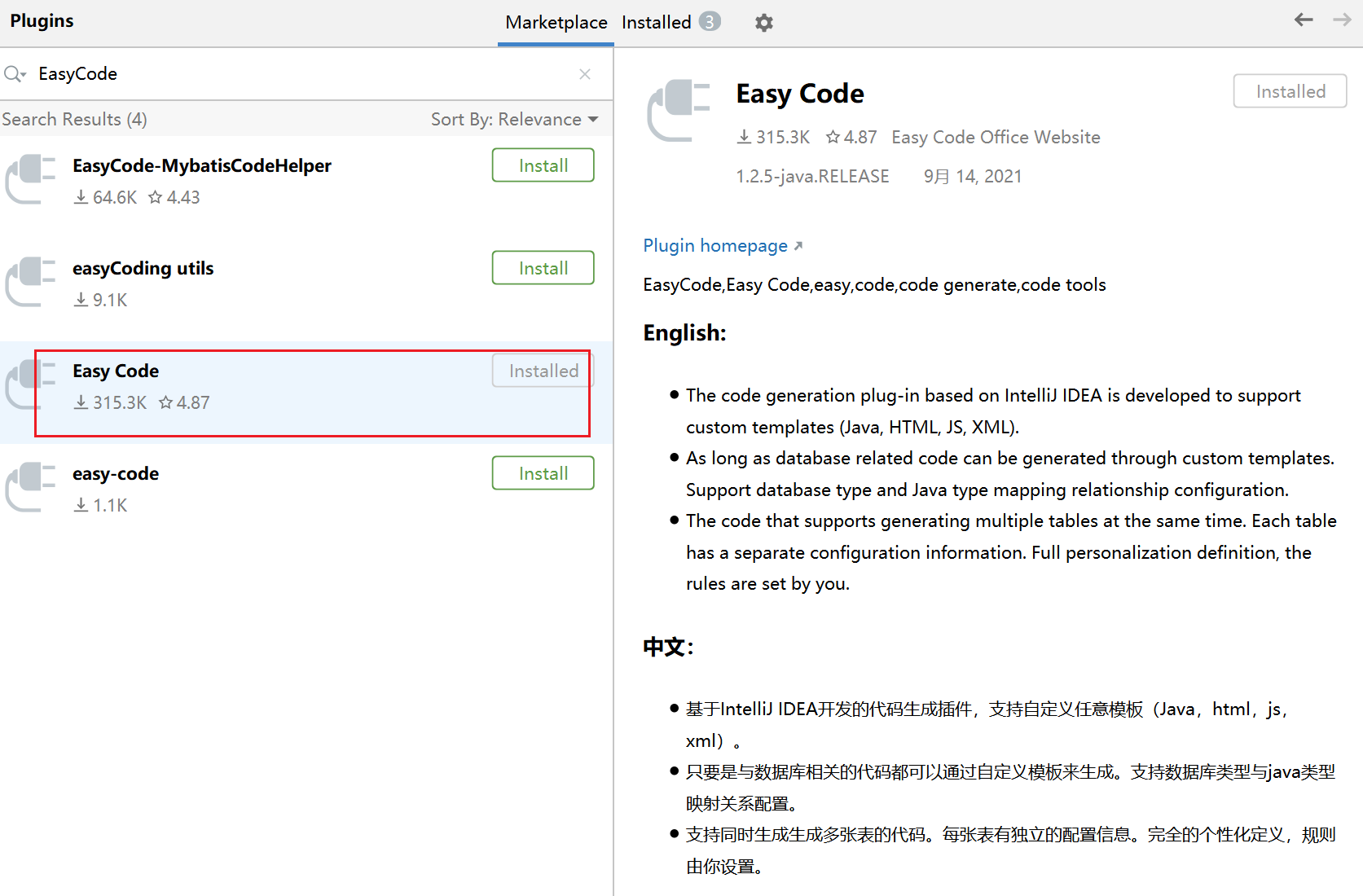Click Installed button in details header

(x=1290, y=91)
